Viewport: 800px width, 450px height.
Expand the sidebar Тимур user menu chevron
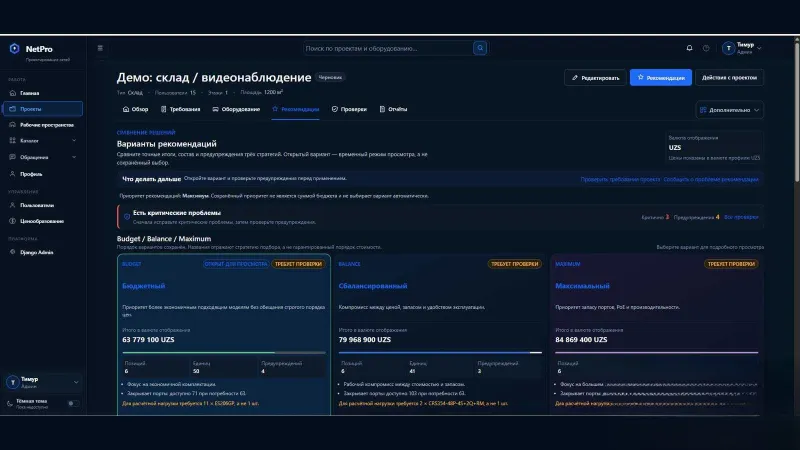76,382
